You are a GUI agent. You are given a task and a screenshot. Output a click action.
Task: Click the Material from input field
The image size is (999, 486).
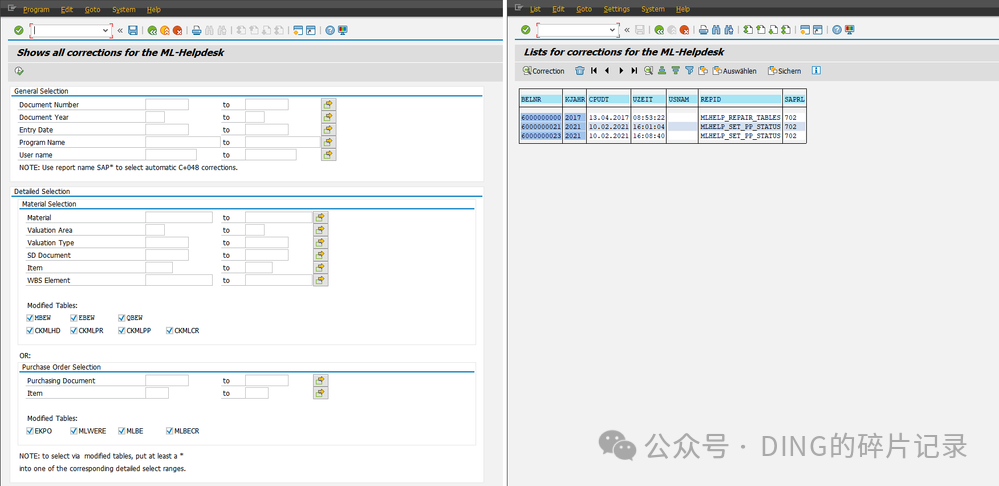point(179,217)
